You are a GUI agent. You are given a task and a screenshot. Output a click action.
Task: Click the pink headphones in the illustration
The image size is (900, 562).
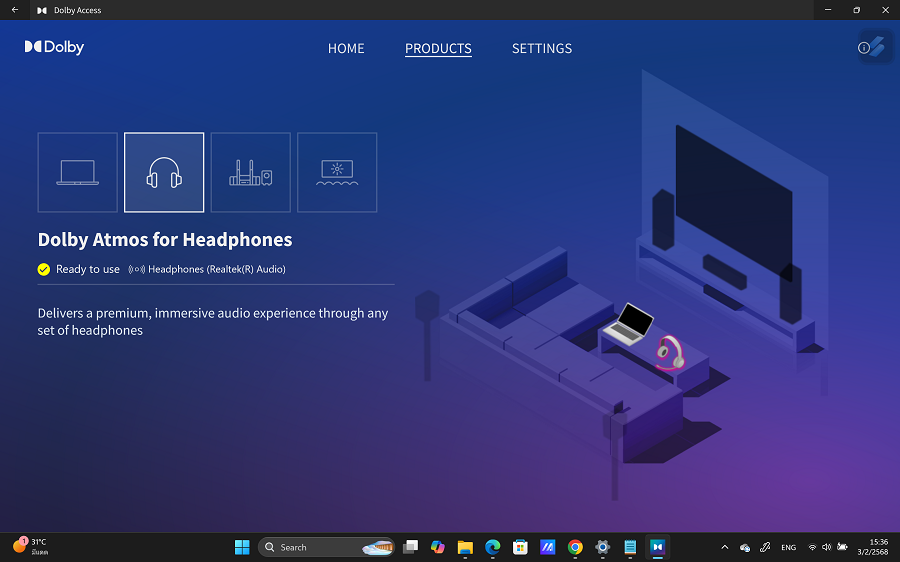click(x=669, y=353)
